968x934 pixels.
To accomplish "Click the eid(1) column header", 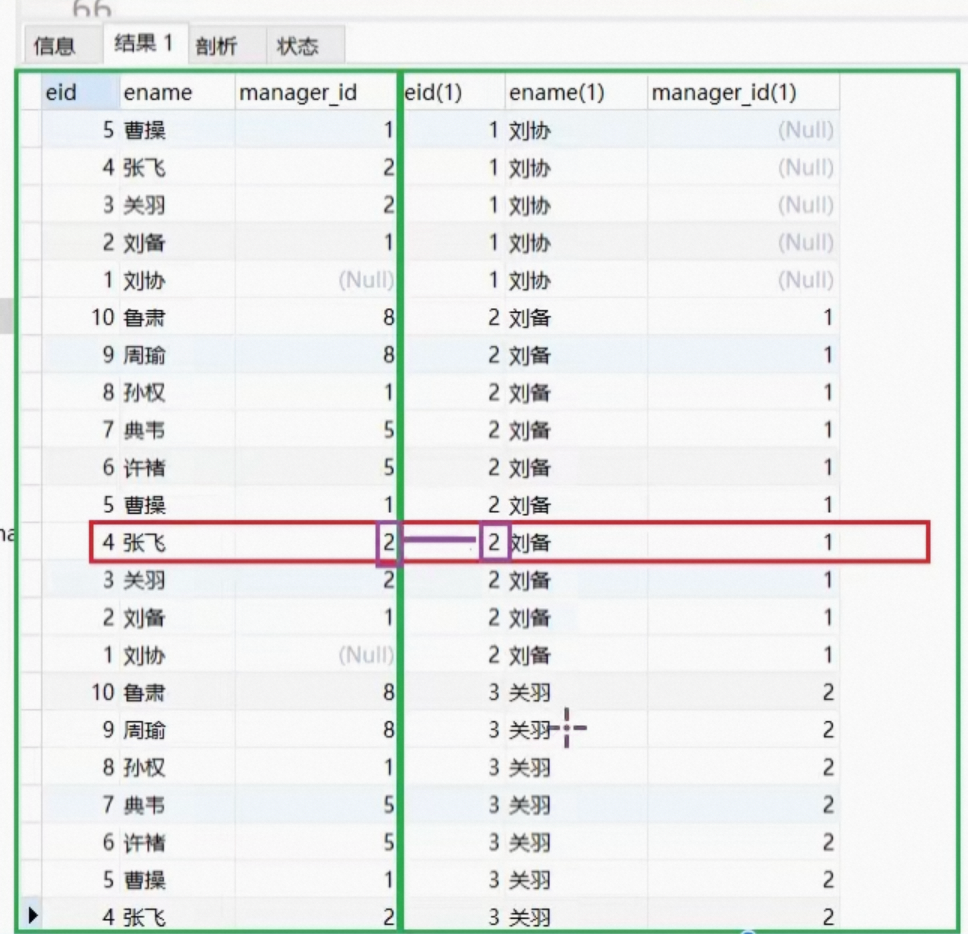I will [x=454, y=93].
